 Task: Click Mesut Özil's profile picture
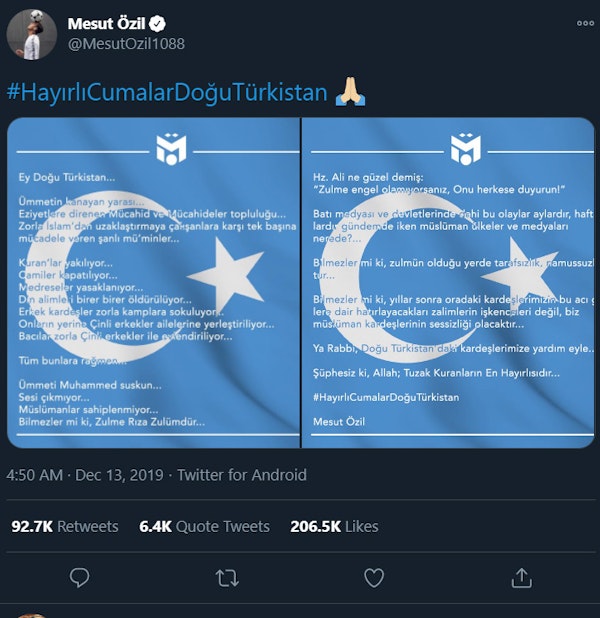pyautogui.click(x=32, y=35)
